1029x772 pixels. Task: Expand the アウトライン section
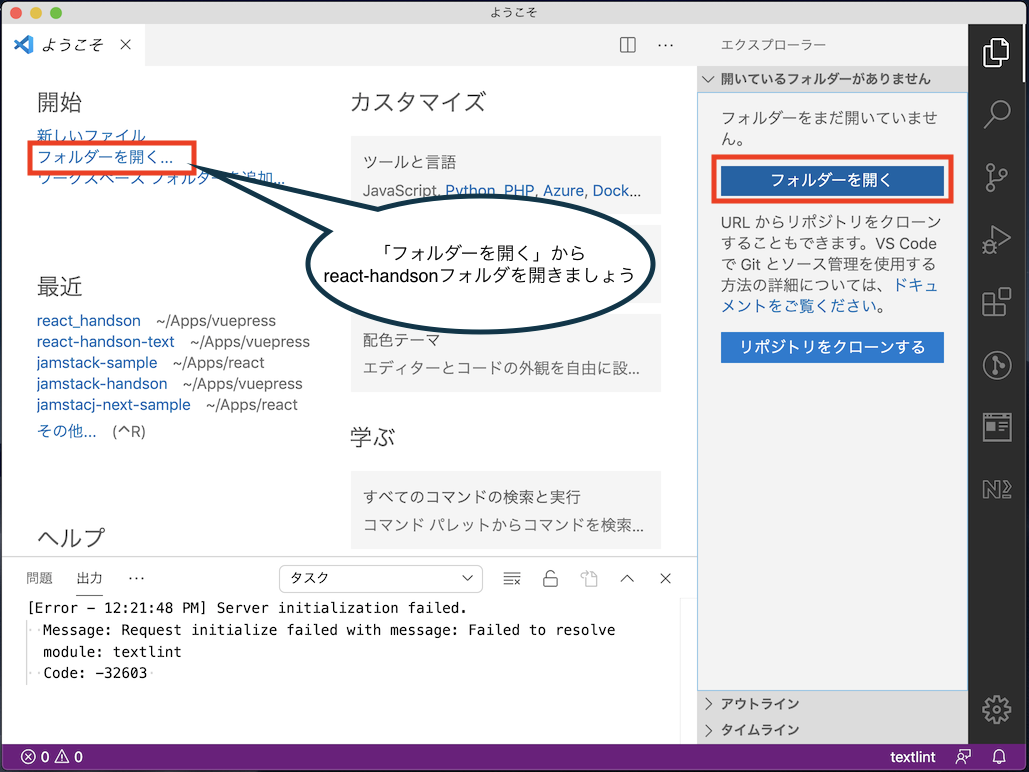[832, 704]
